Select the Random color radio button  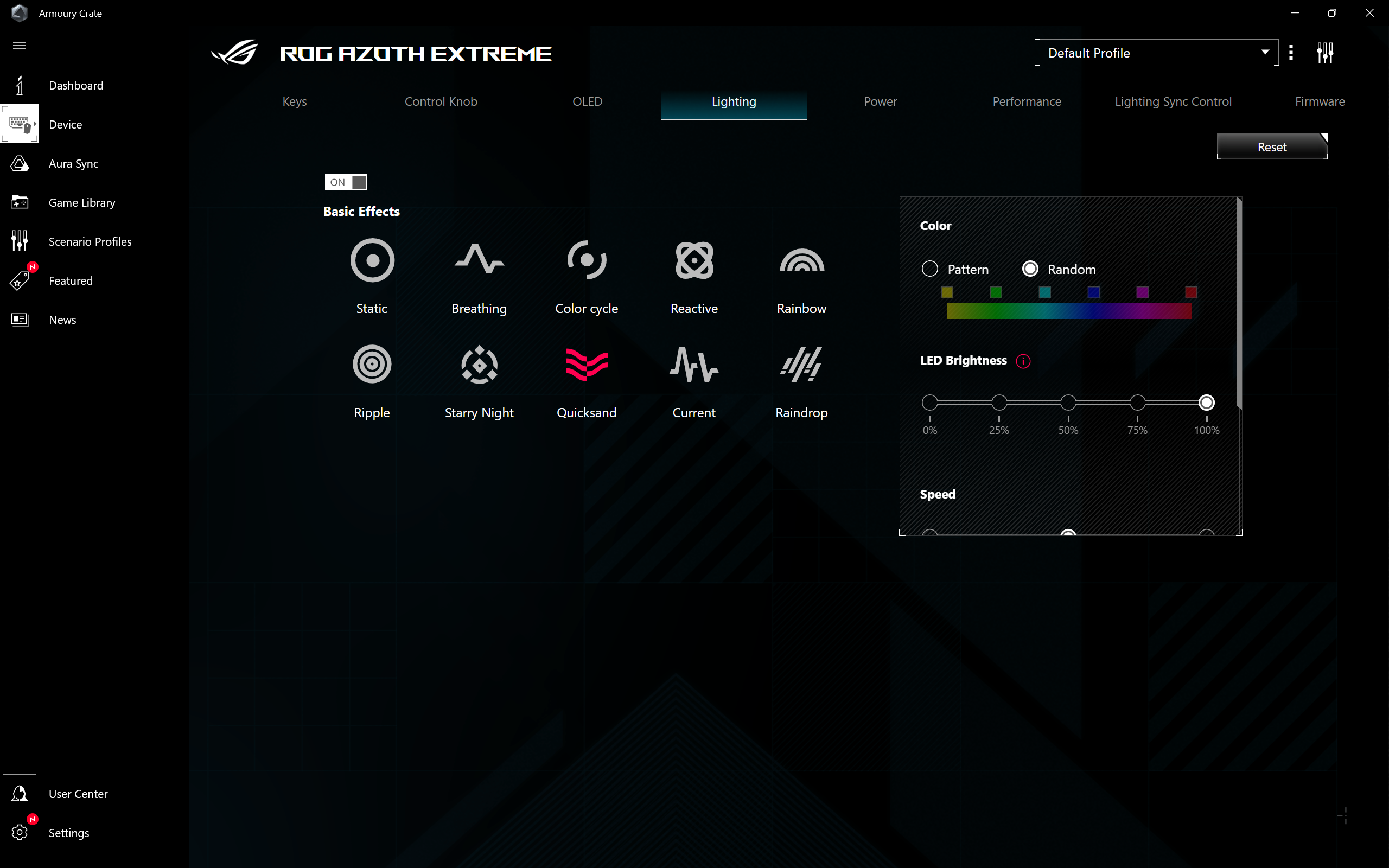[1030, 269]
